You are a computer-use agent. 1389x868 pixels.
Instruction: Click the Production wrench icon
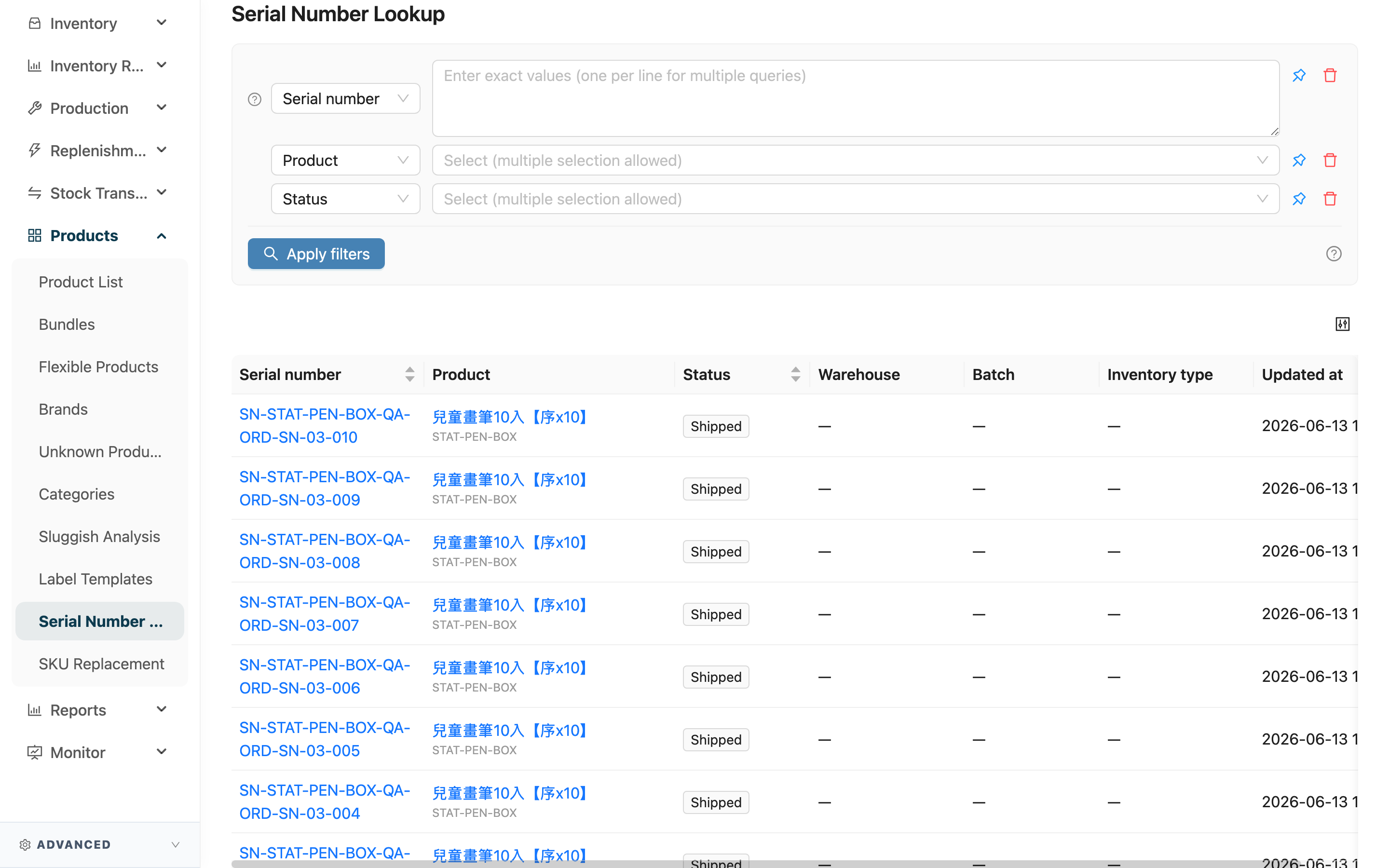tap(34, 108)
